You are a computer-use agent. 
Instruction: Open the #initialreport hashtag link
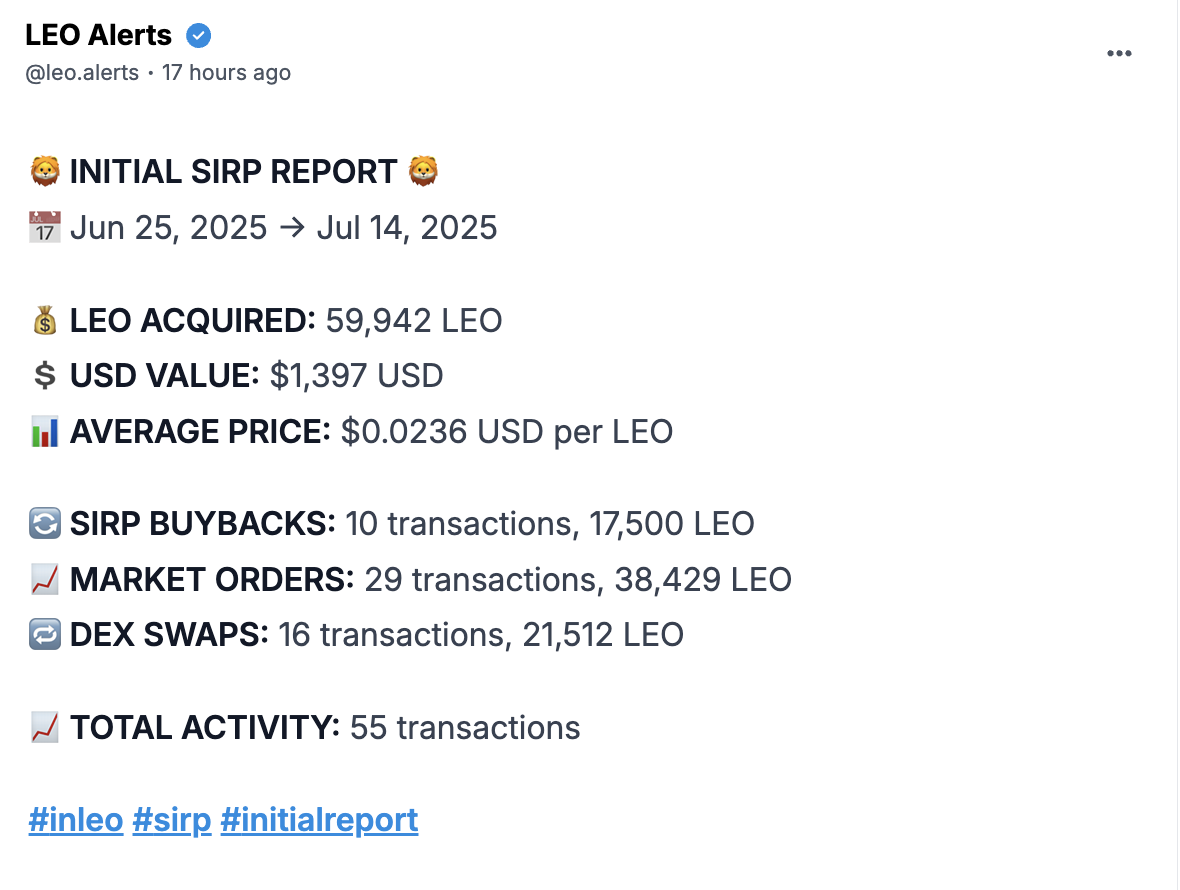pos(319,820)
